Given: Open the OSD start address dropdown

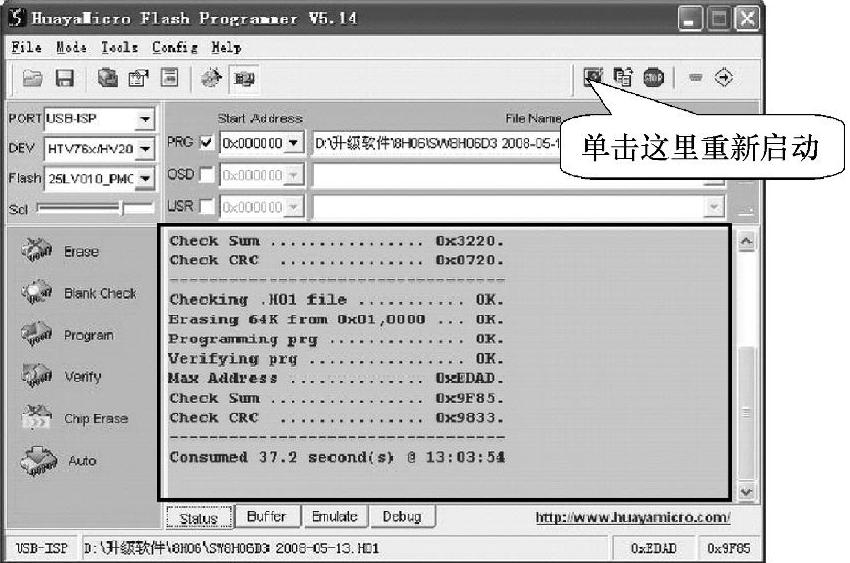Looking at the screenshot, I should (x=293, y=175).
